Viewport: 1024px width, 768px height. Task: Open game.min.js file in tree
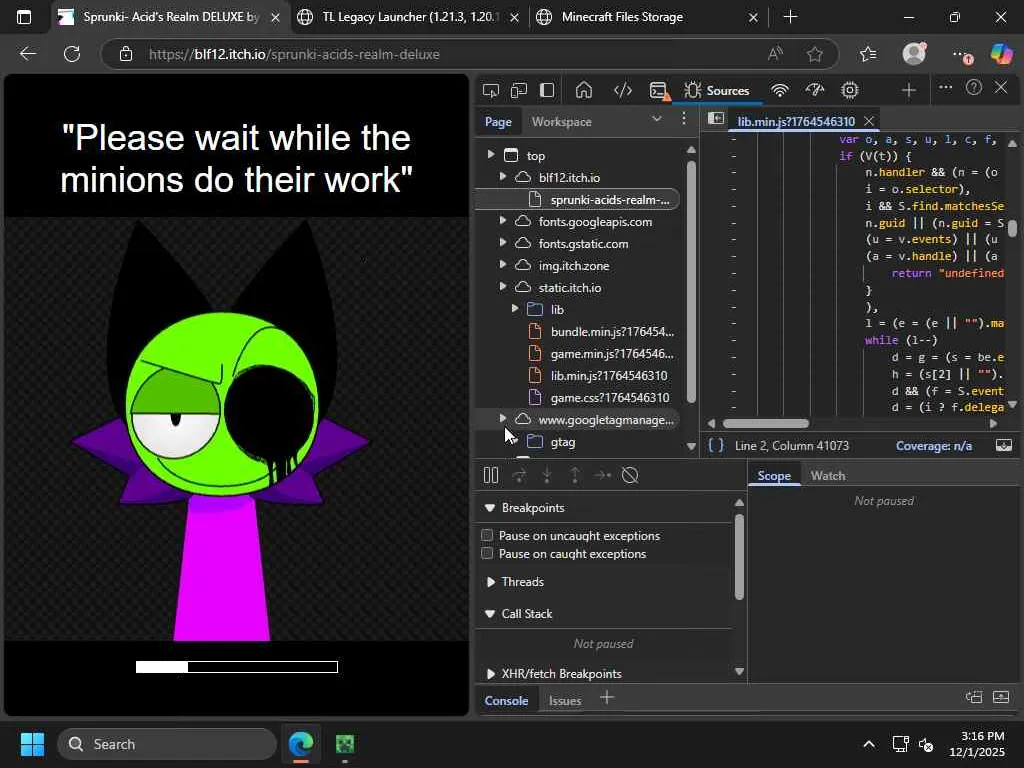point(612,354)
